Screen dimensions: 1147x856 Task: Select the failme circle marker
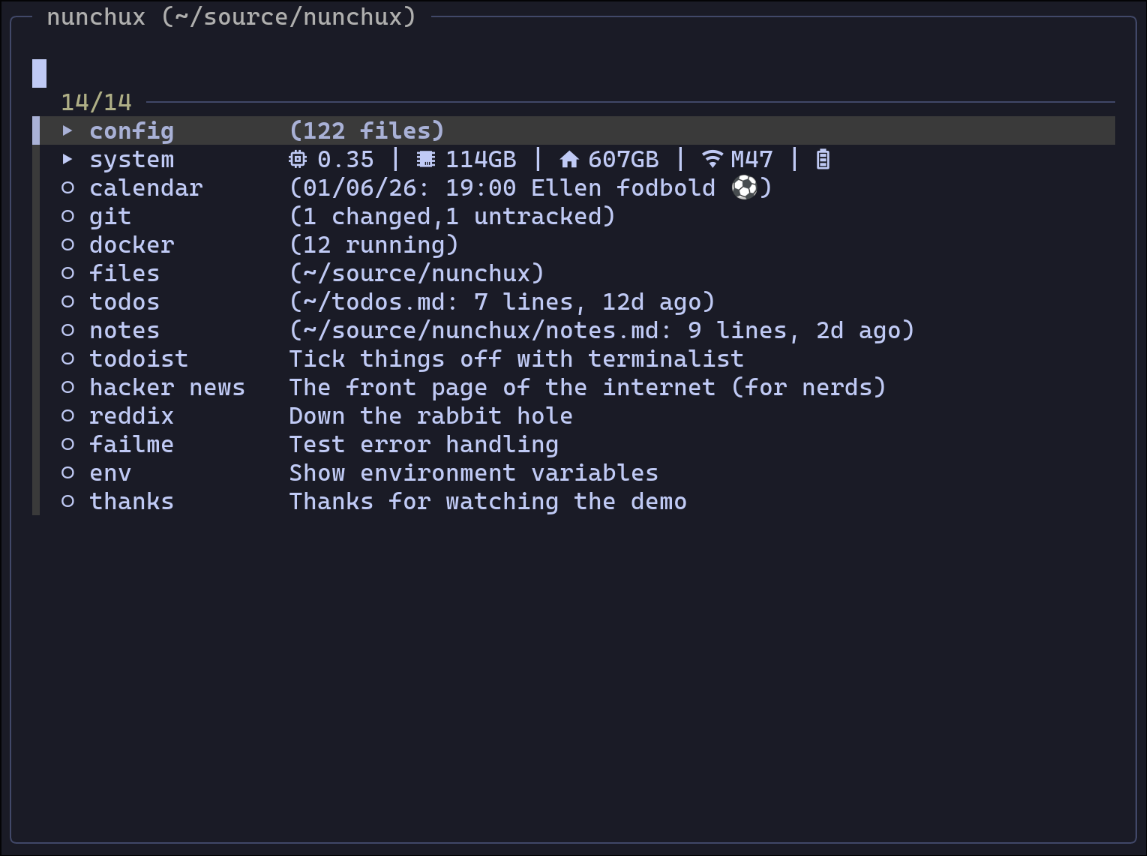(67, 444)
